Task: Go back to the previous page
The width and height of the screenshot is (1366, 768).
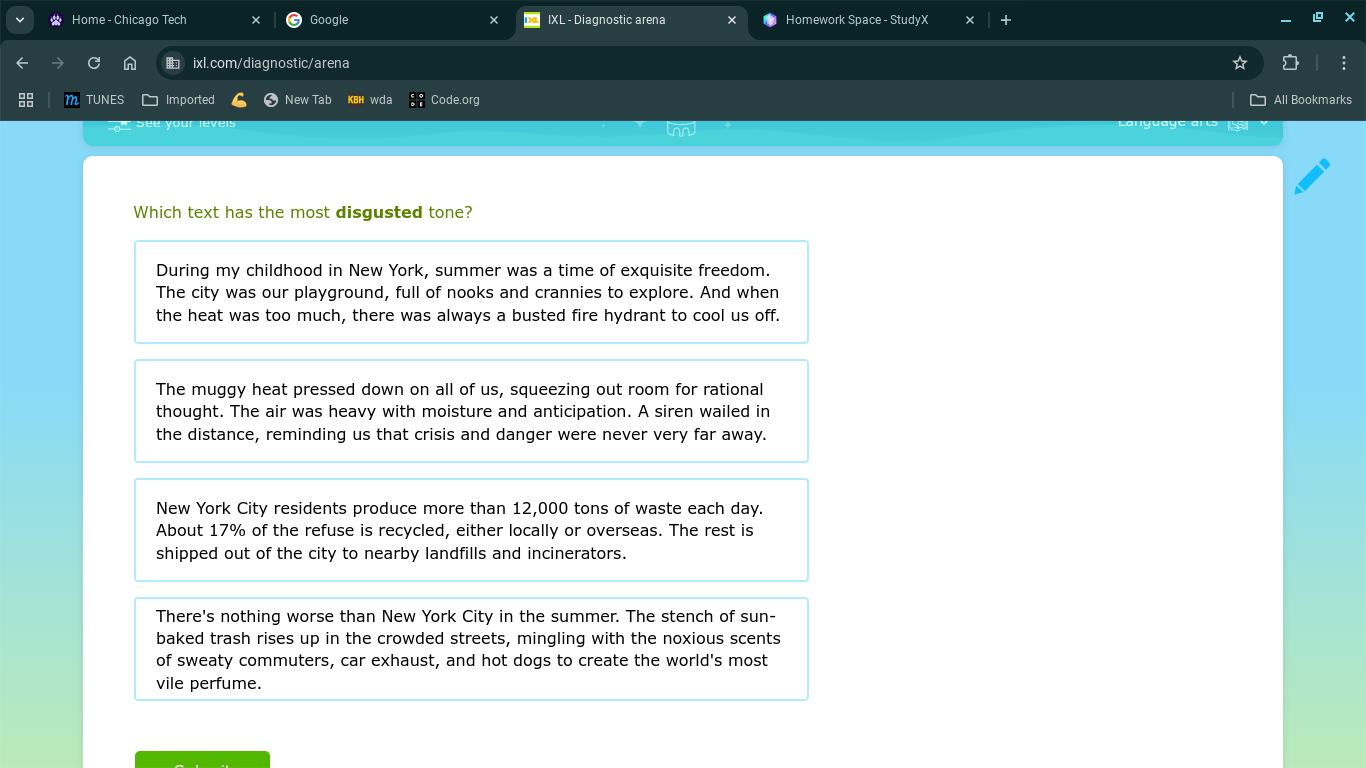Action: [22, 63]
